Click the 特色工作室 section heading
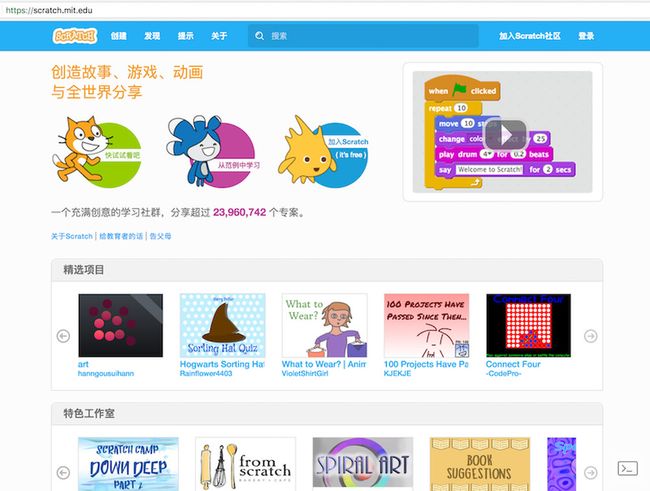This screenshot has width=650, height=491. (x=89, y=413)
